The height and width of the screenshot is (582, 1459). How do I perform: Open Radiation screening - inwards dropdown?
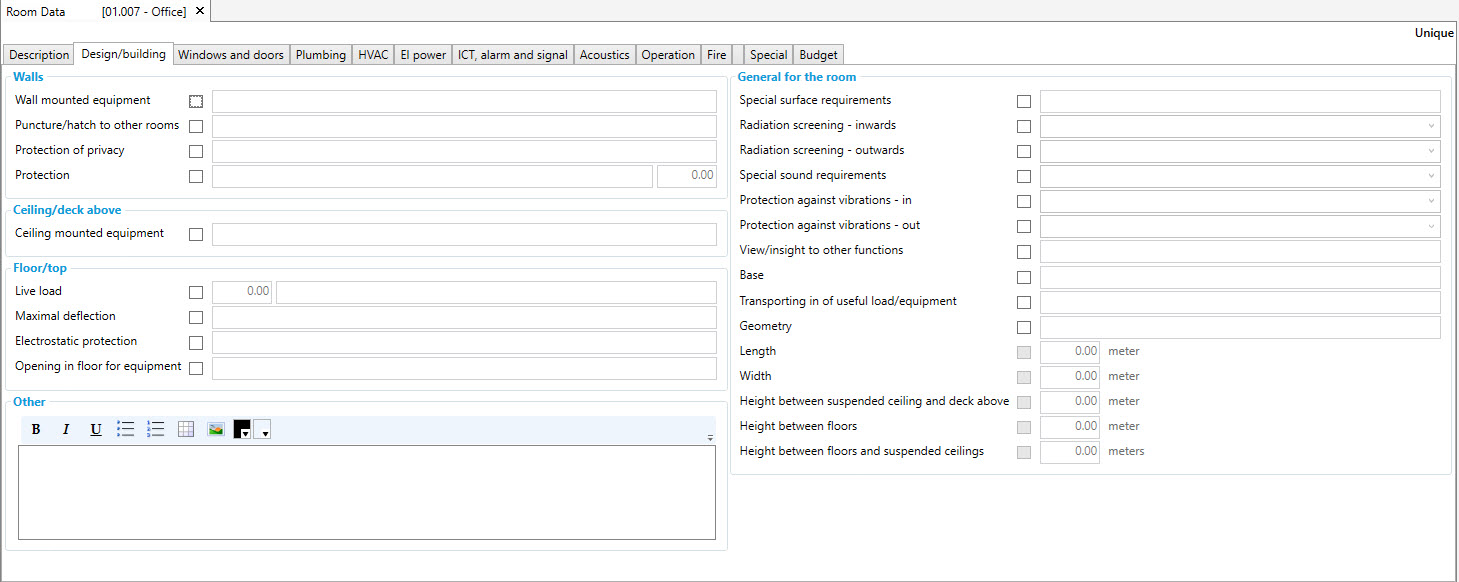(1239, 126)
